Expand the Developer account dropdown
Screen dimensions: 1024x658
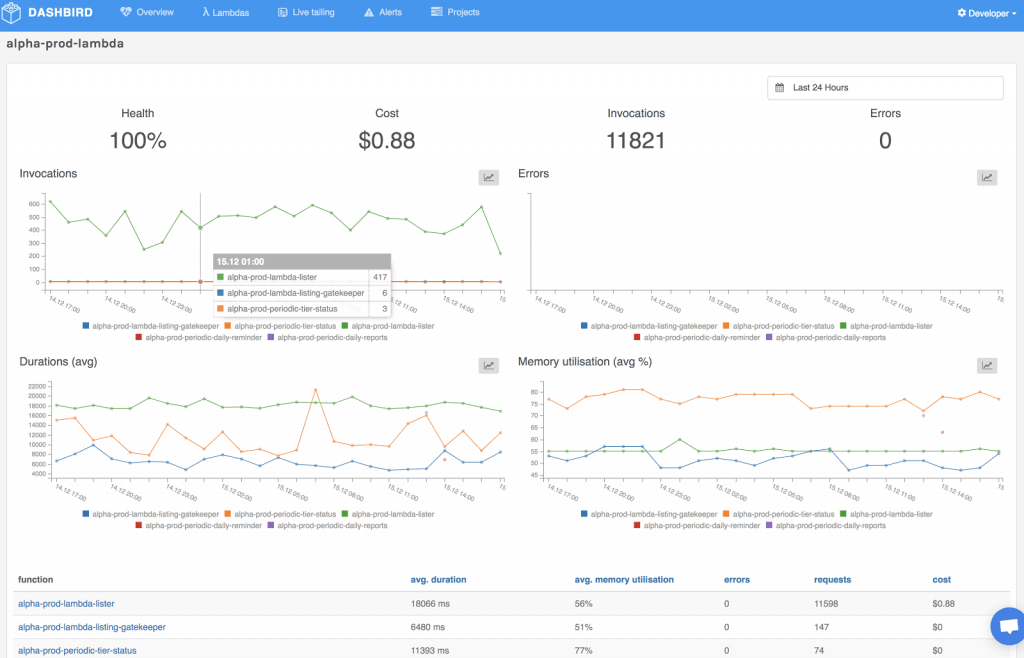tap(987, 13)
